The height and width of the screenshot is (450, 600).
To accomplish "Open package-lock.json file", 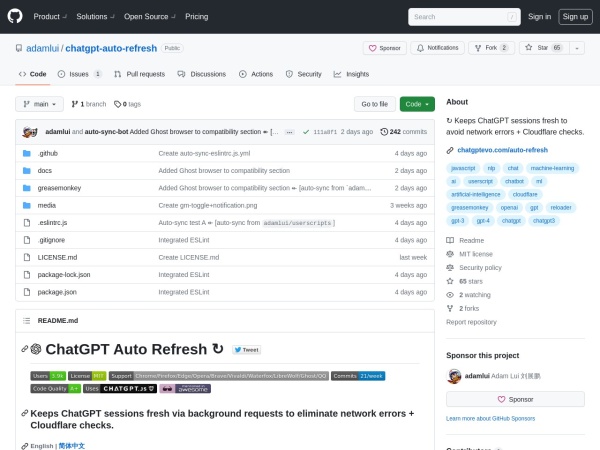I will 64,275.
